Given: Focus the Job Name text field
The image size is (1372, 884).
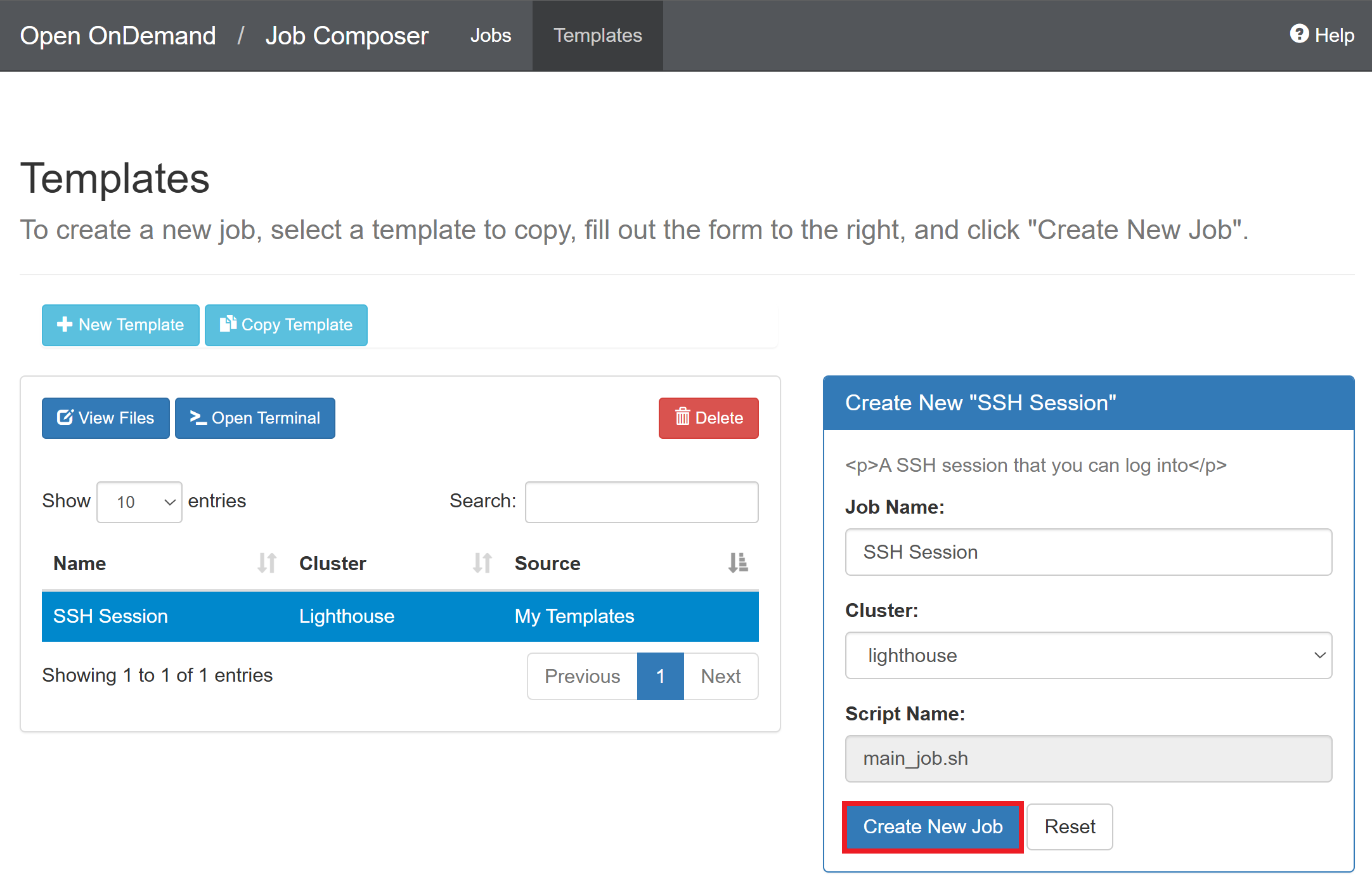Looking at the screenshot, I should tap(1088, 552).
